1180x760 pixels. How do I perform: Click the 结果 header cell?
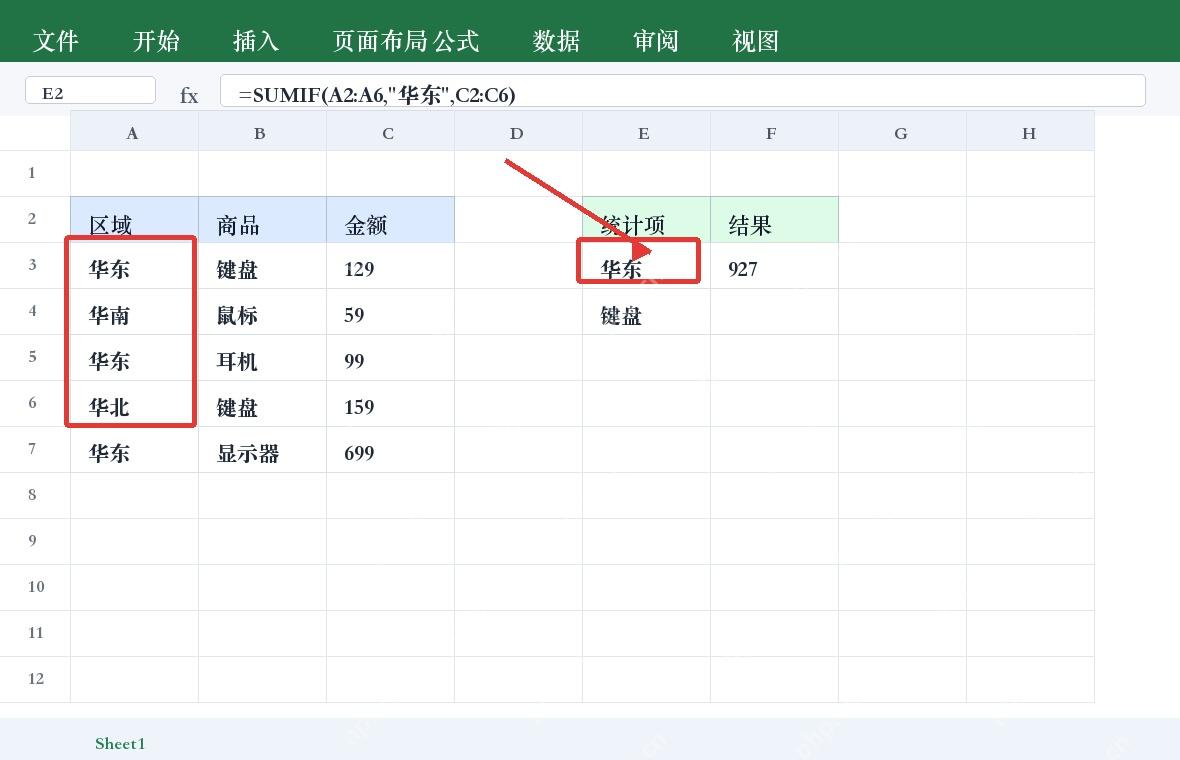click(774, 220)
